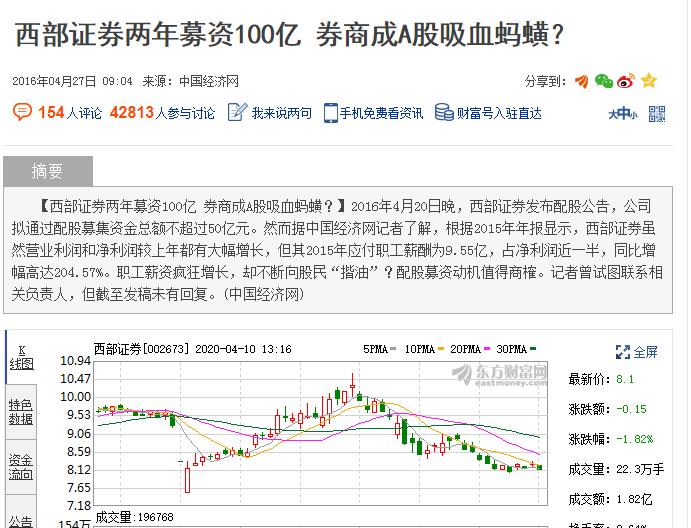
Task: Select the K线图 tab
Action: pos(21,357)
